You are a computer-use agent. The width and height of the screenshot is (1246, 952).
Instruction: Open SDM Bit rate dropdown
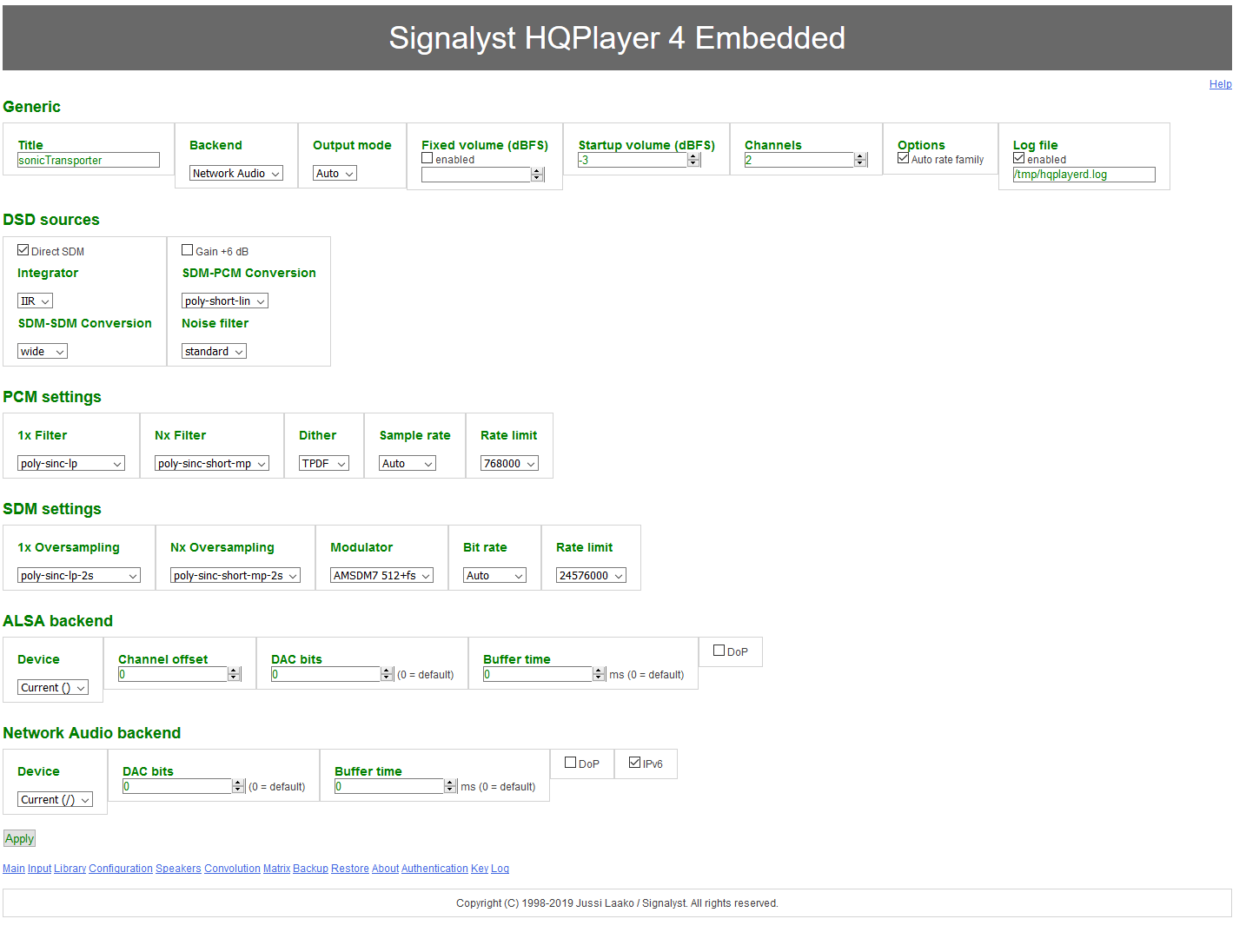tap(494, 576)
